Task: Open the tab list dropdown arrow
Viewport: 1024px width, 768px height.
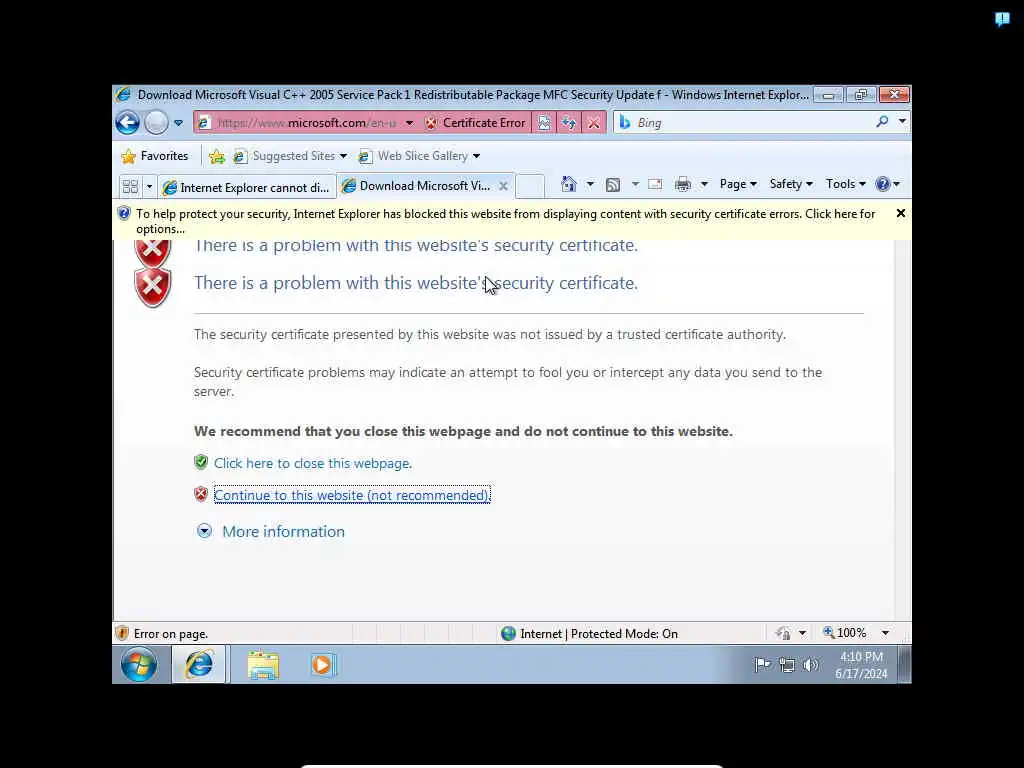Action: 149,187
